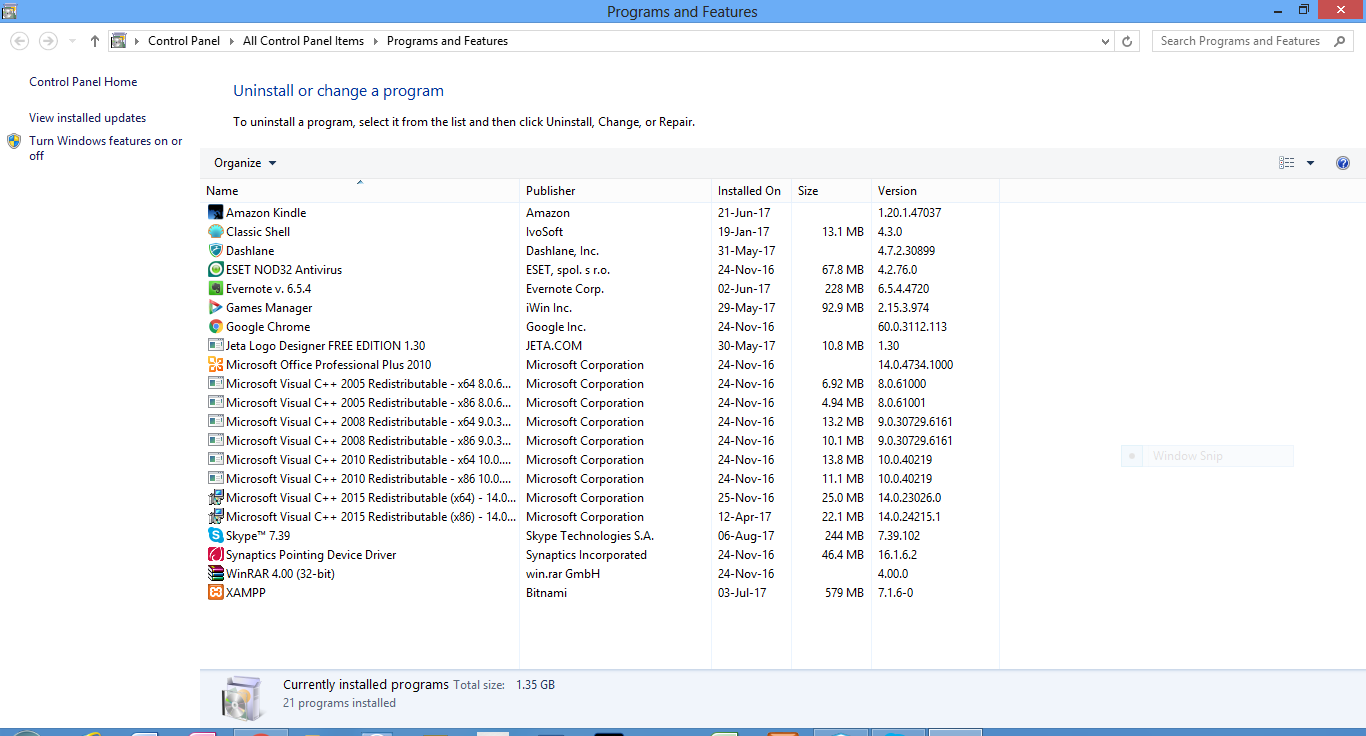Open the Organize dropdown menu

pos(245,163)
